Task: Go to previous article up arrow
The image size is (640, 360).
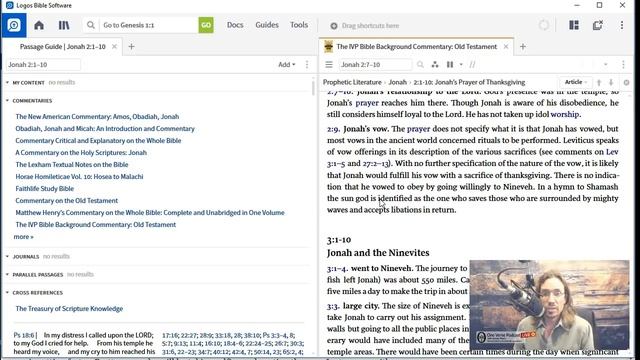Action: pos(599,82)
